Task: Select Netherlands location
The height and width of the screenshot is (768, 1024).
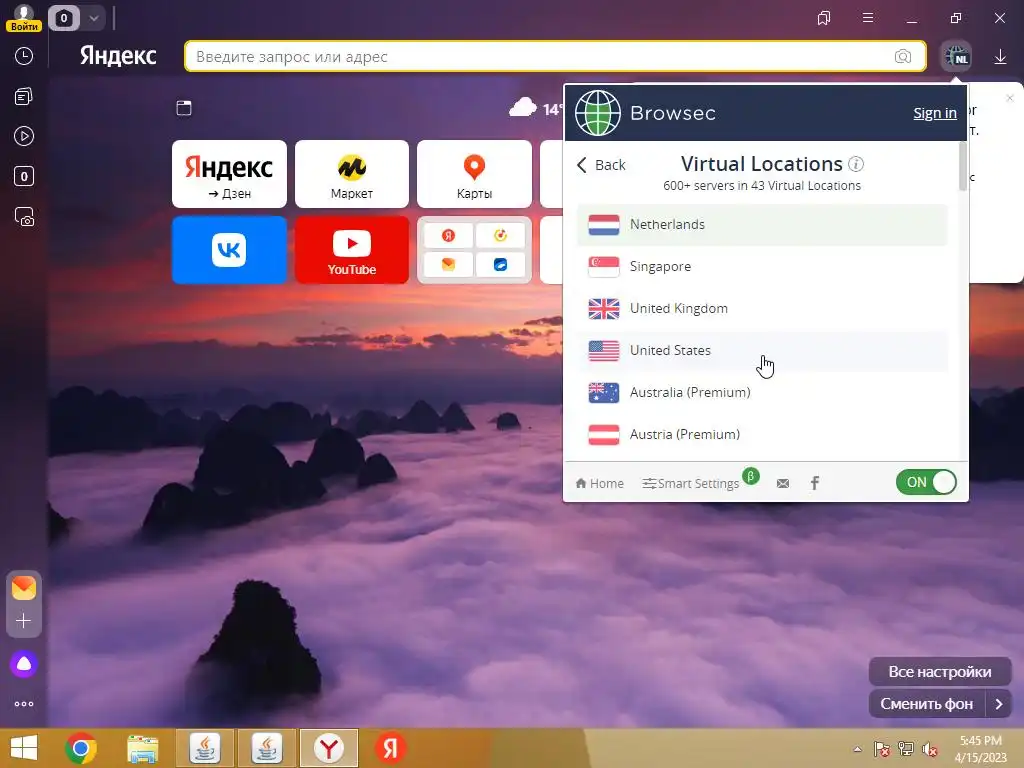Action: click(x=762, y=225)
